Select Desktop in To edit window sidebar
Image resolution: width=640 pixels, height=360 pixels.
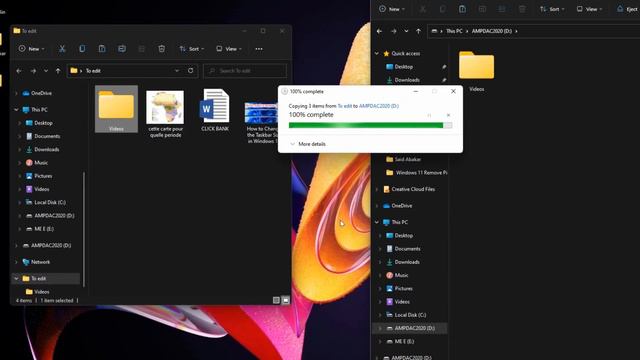pyautogui.click(x=43, y=123)
